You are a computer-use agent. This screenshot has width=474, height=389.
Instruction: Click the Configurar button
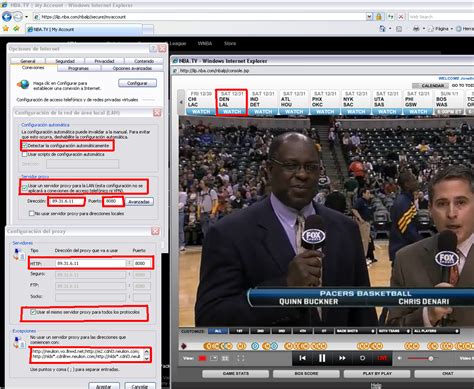[x=137, y=83]
